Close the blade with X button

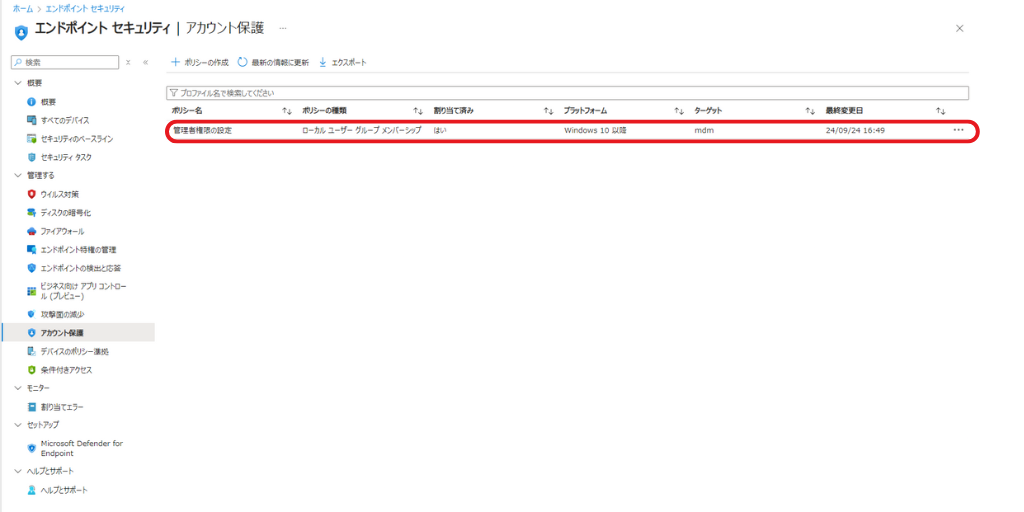click(959, 28)
